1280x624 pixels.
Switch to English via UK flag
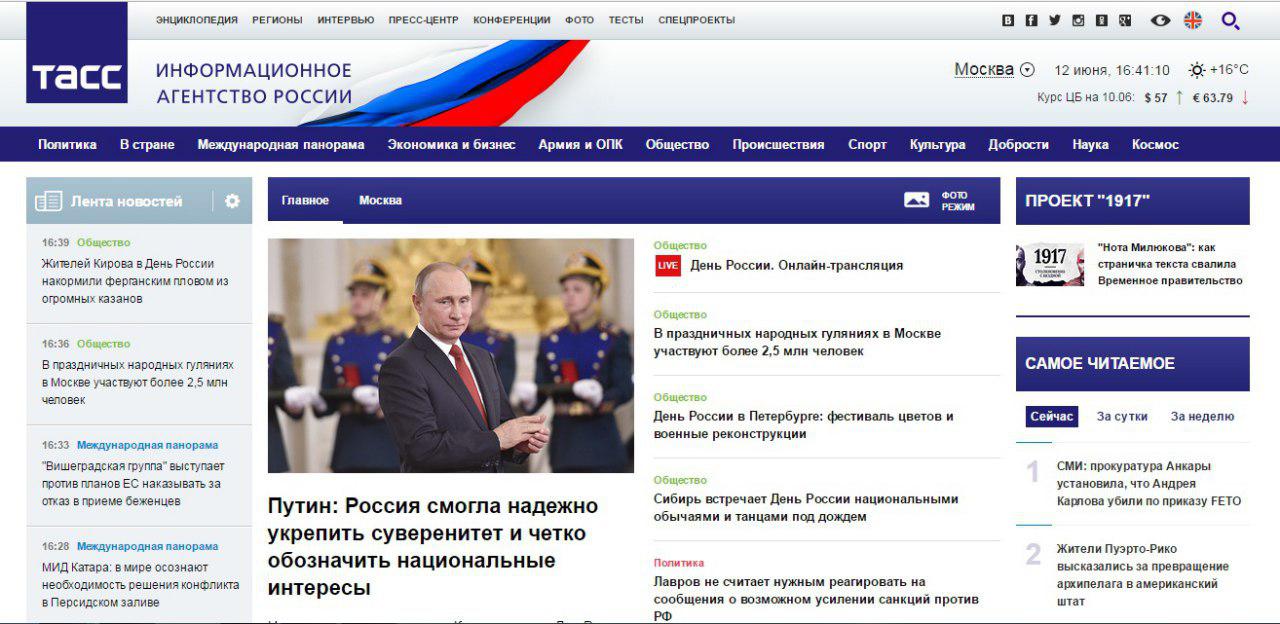click(1193, 20)
